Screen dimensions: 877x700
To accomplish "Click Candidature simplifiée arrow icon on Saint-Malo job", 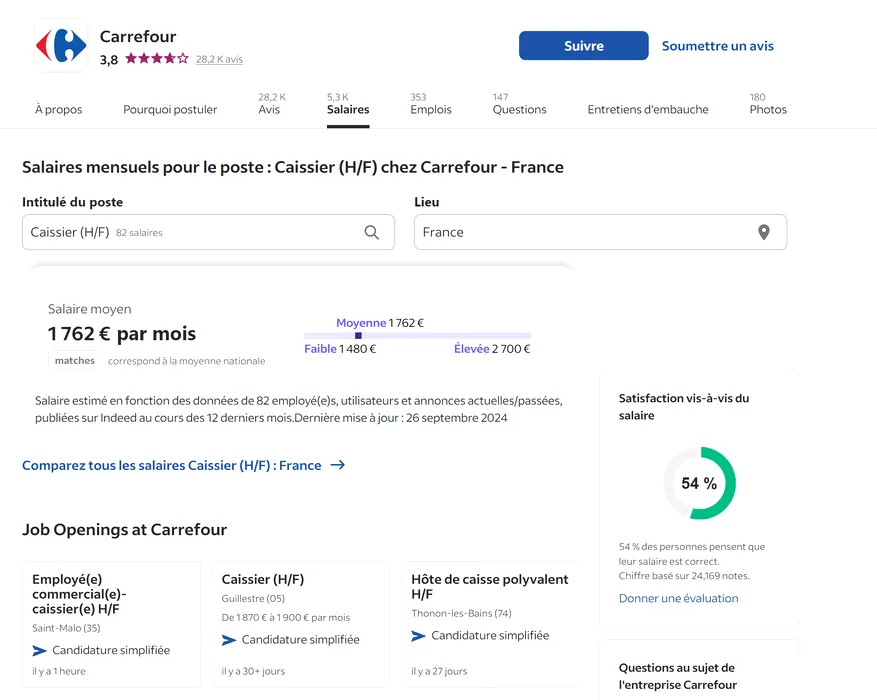I will point(40,650).
